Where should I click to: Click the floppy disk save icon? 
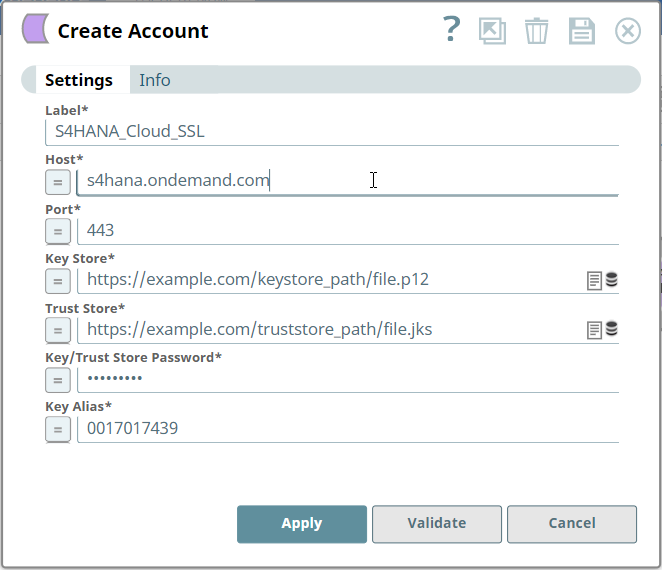pos(582,31)
